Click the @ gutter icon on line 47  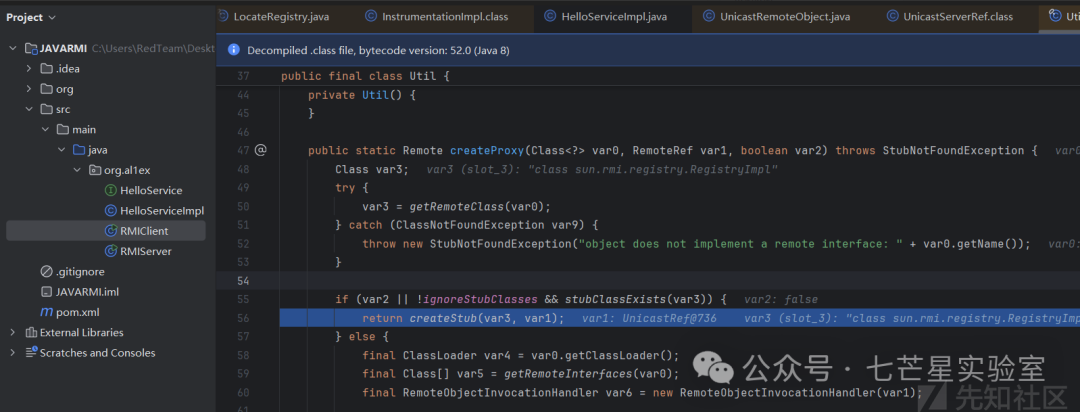click(x=260, y=150)
